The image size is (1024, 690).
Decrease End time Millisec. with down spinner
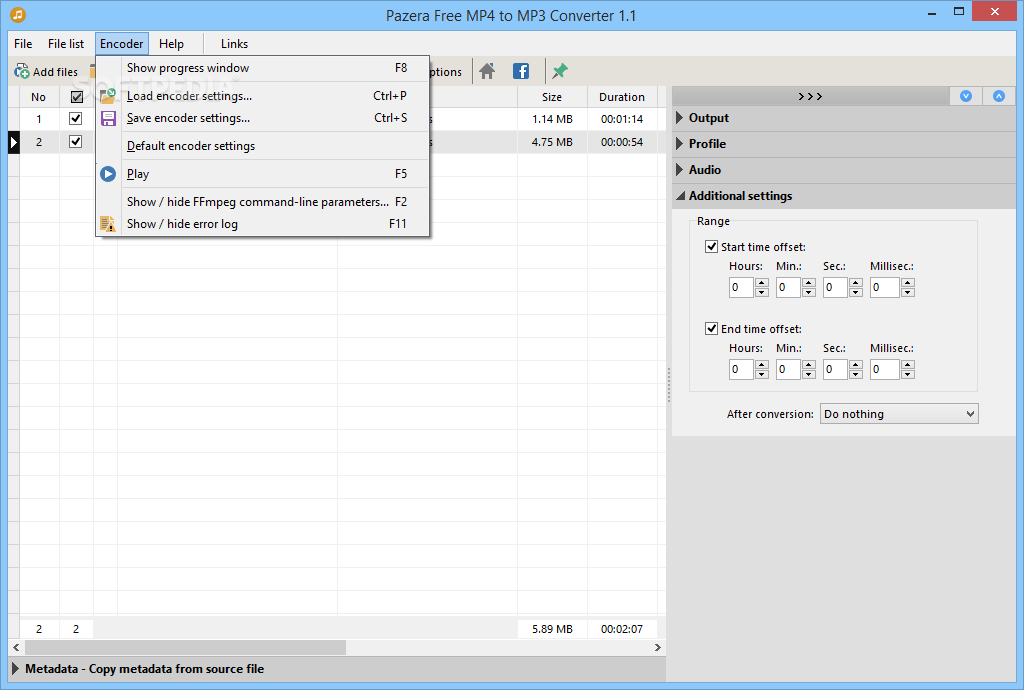pos(908,375)
